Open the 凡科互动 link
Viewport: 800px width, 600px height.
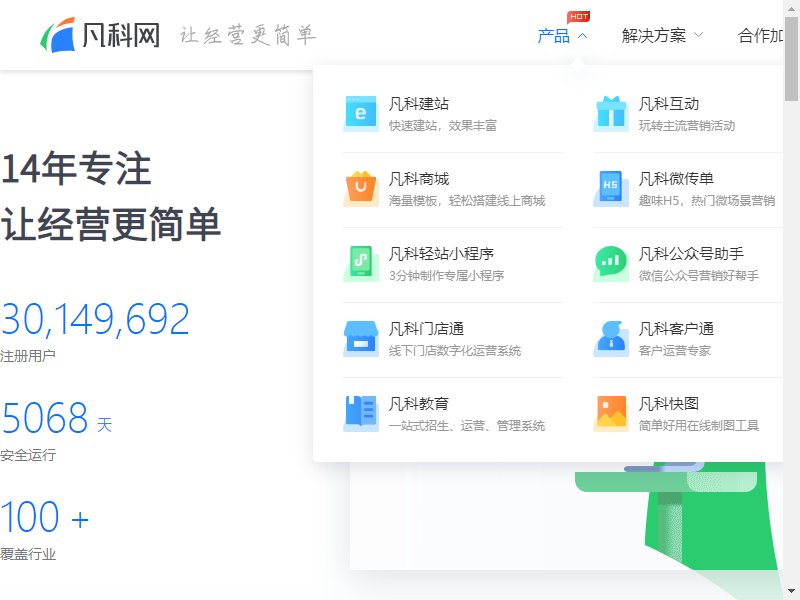669,104
